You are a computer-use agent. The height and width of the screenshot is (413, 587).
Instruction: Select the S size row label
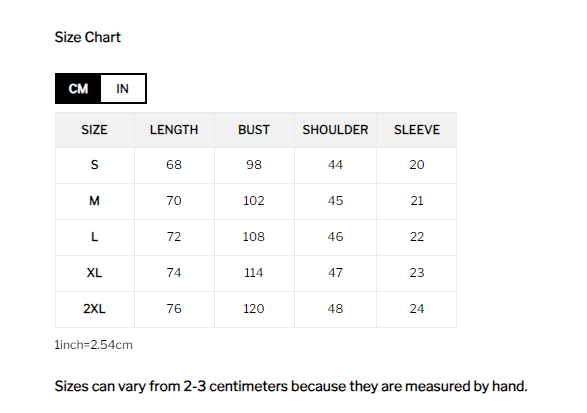[x=95, y=165]
